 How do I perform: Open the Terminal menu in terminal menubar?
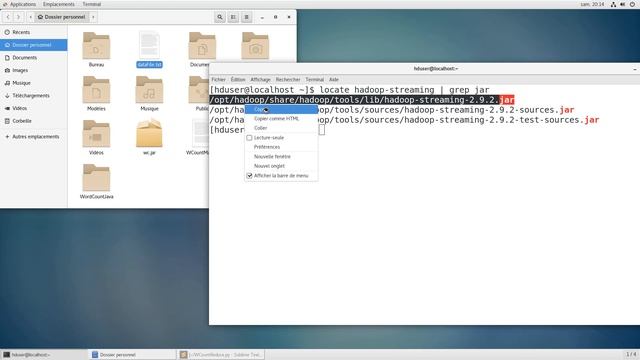coord(315,80)
